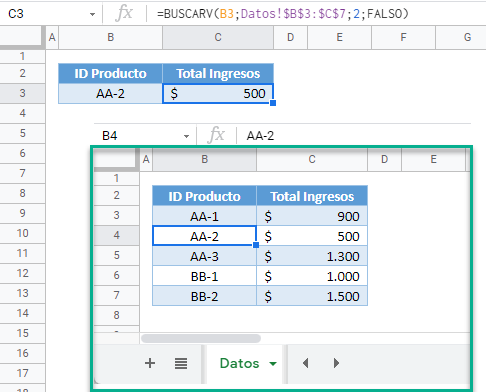This screenshot has width=486, height=392.
Task: Select cell AA-2 in Datos sheet row 4
Action: pos(204,236)
